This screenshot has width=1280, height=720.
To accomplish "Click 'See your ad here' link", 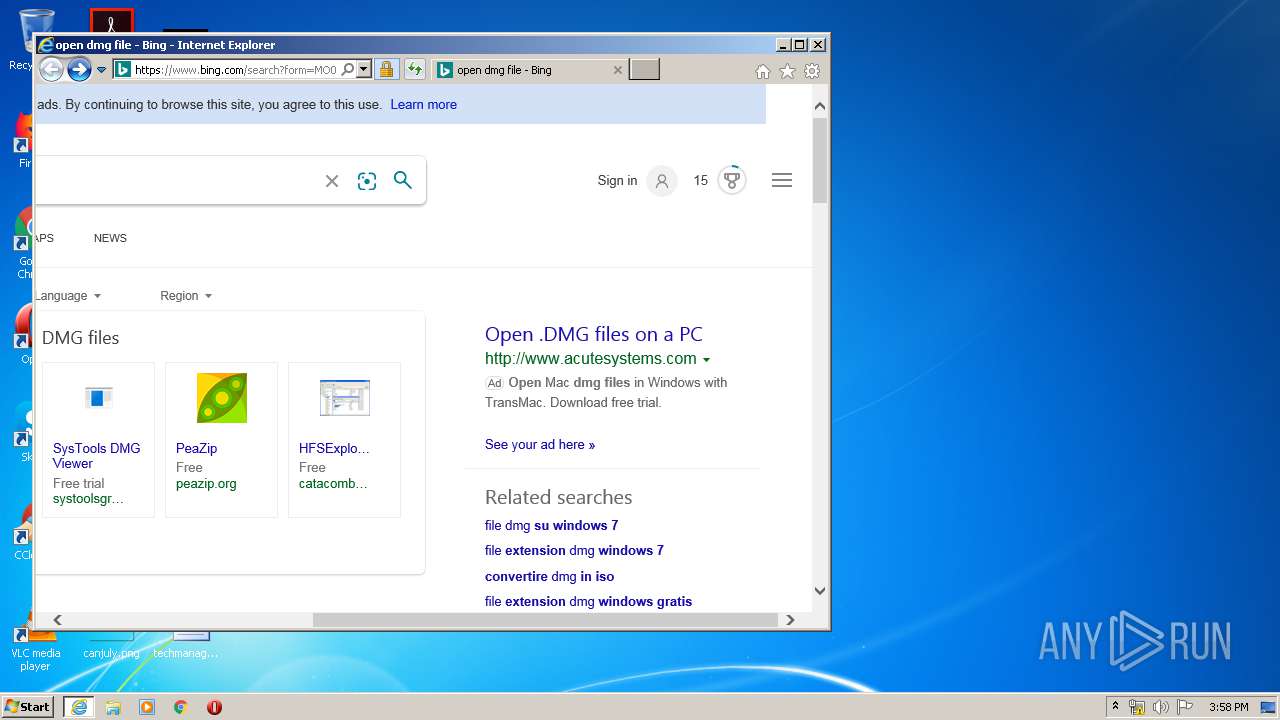I will 540,445.
